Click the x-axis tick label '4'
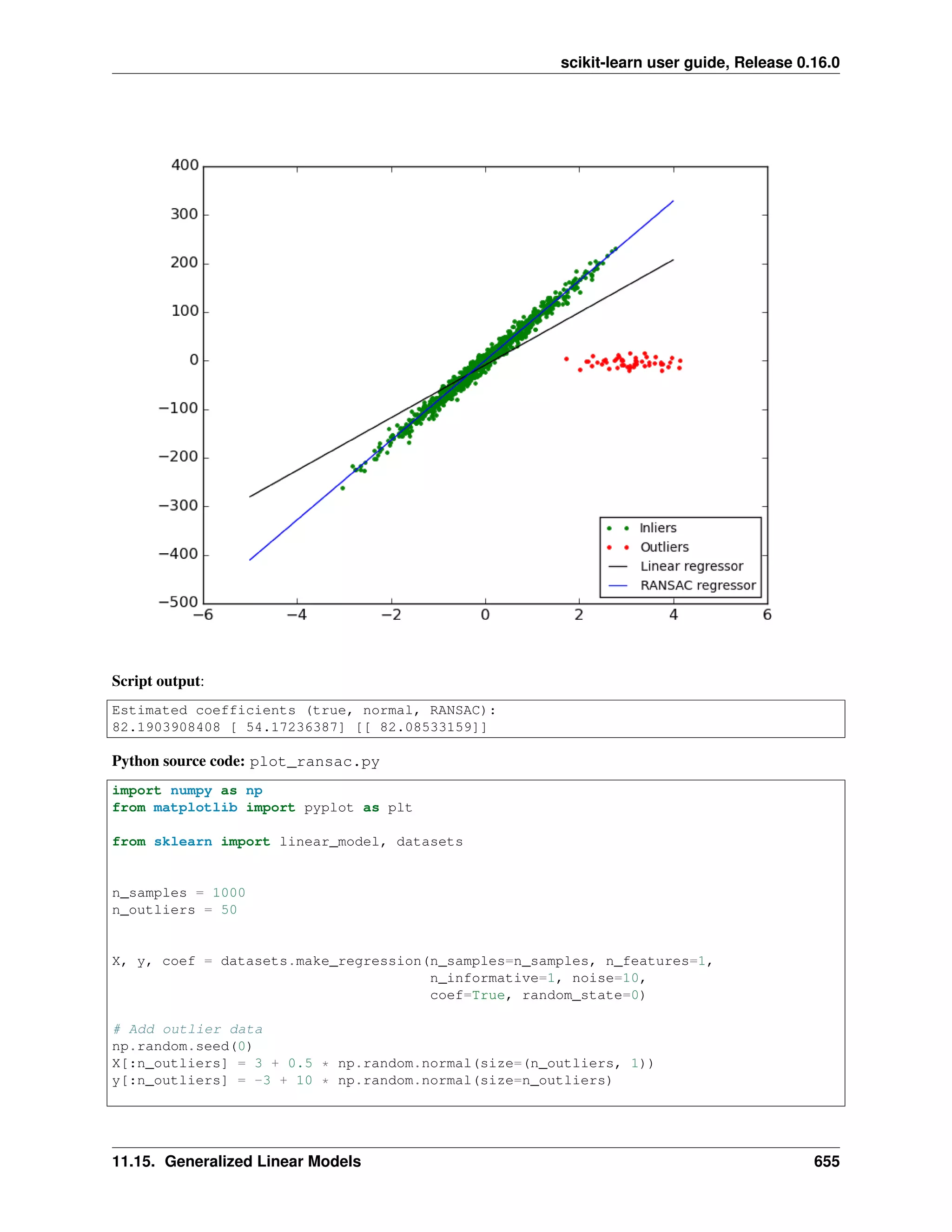Image resolution: width=952 pixels, height=1232 pixels. (x=674, y=615)
